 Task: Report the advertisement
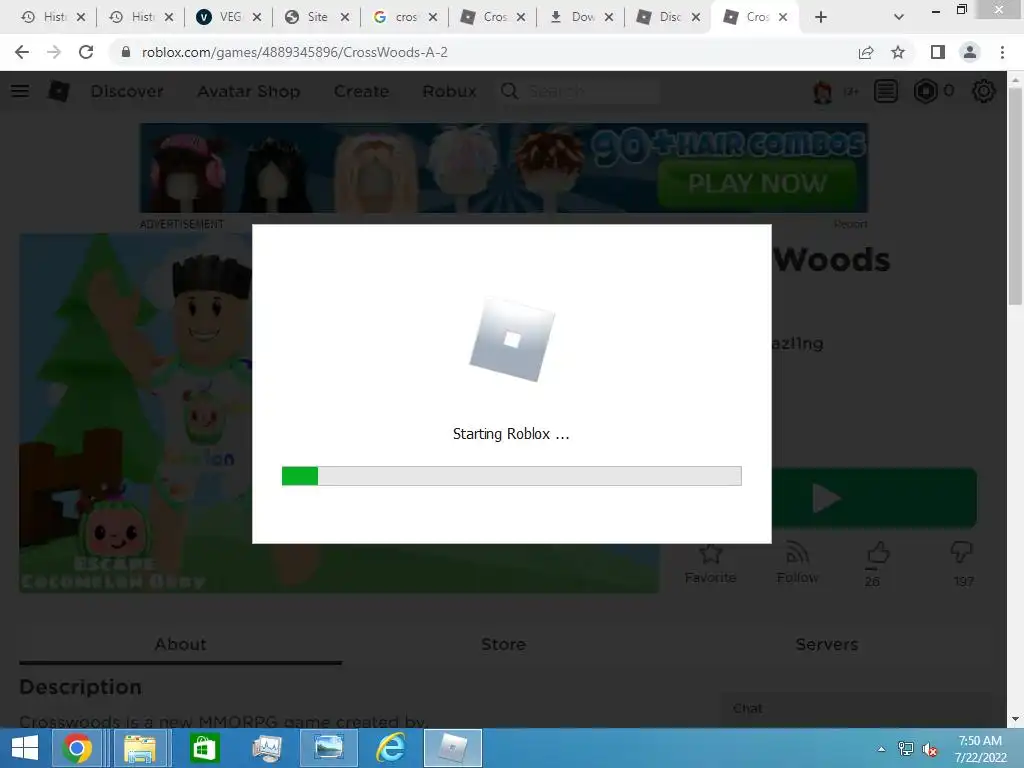[850, 224]
